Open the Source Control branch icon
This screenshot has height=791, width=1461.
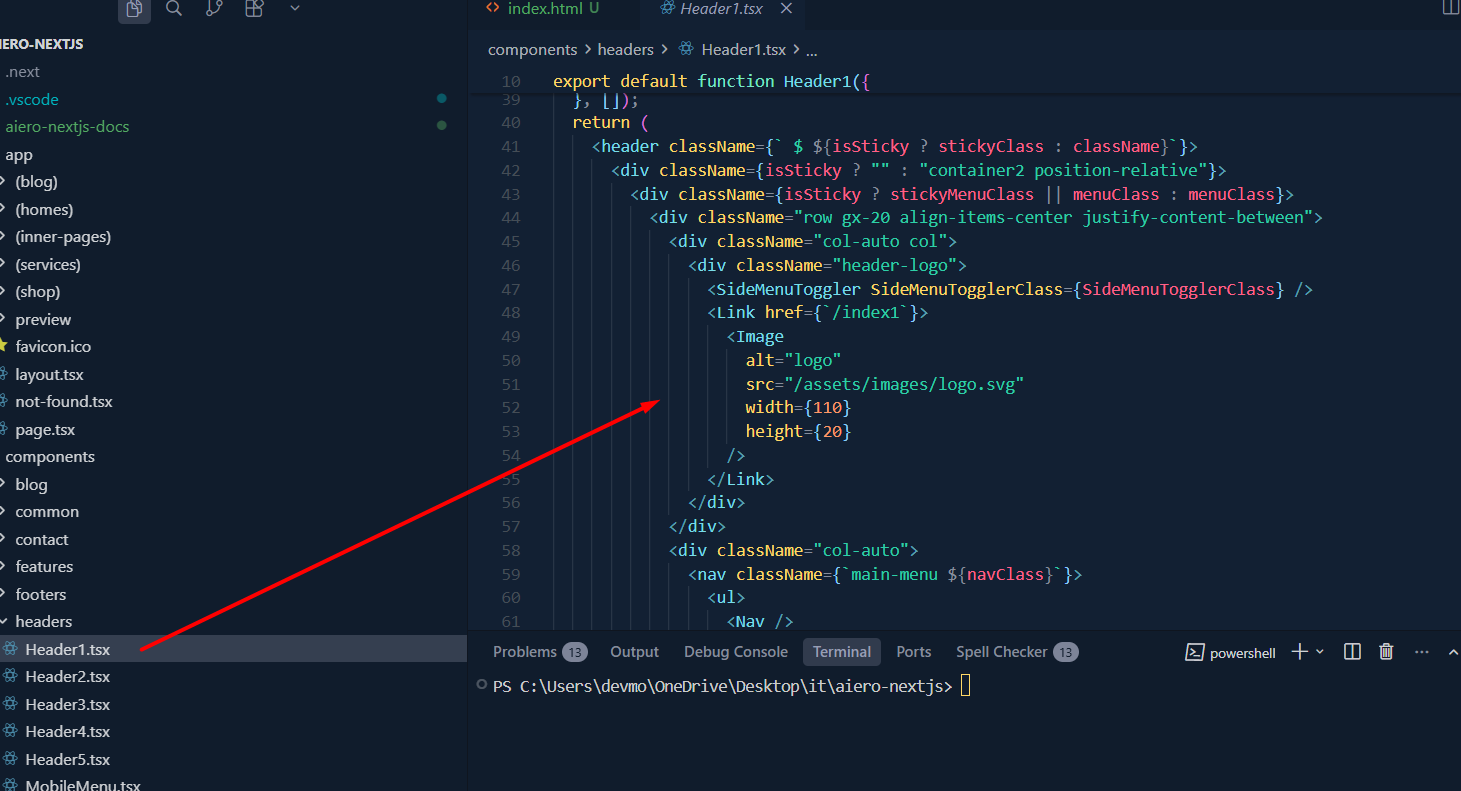tap(214, 9)
